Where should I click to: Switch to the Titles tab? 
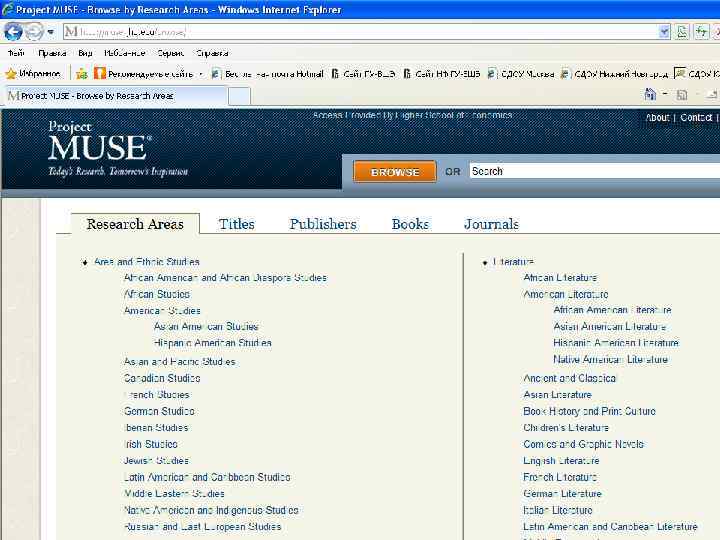pyautogui.click(x=236, y=224)
